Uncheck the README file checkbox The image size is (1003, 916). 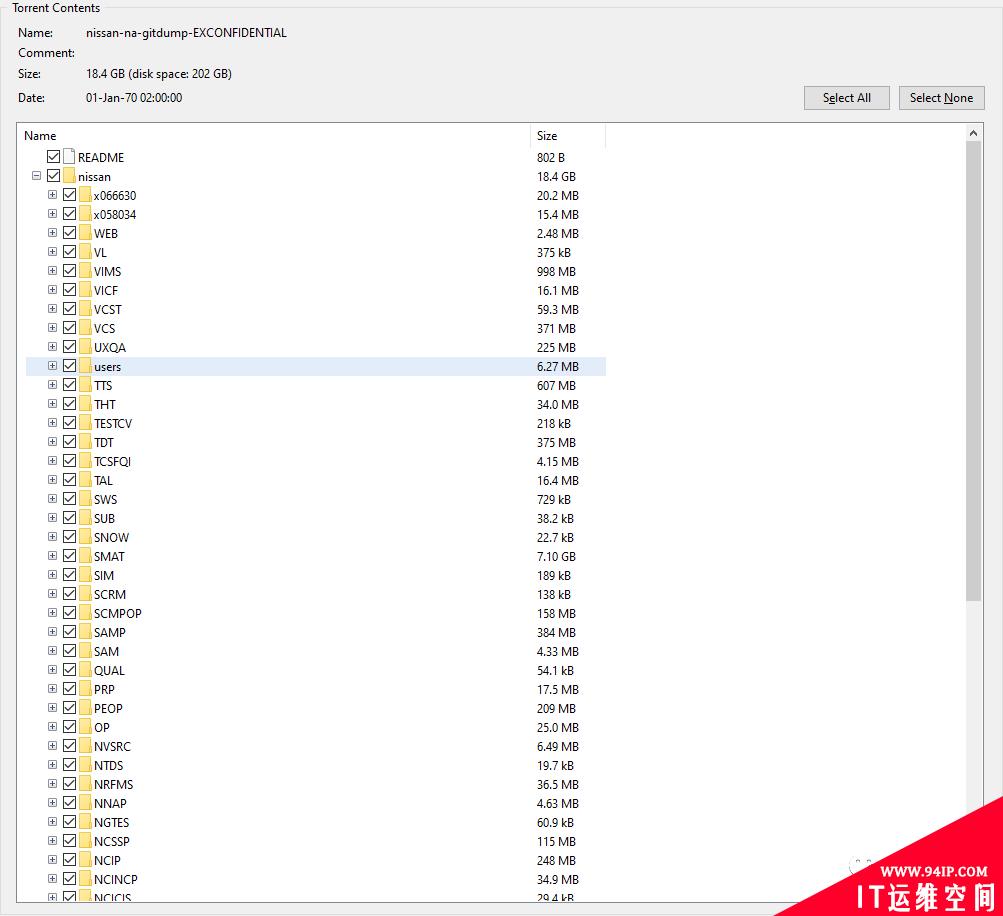coord(54,157)
